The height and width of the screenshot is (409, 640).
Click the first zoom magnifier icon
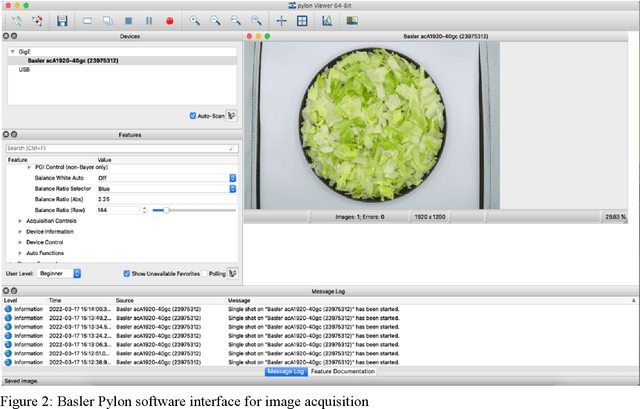(x=195, y=20)
